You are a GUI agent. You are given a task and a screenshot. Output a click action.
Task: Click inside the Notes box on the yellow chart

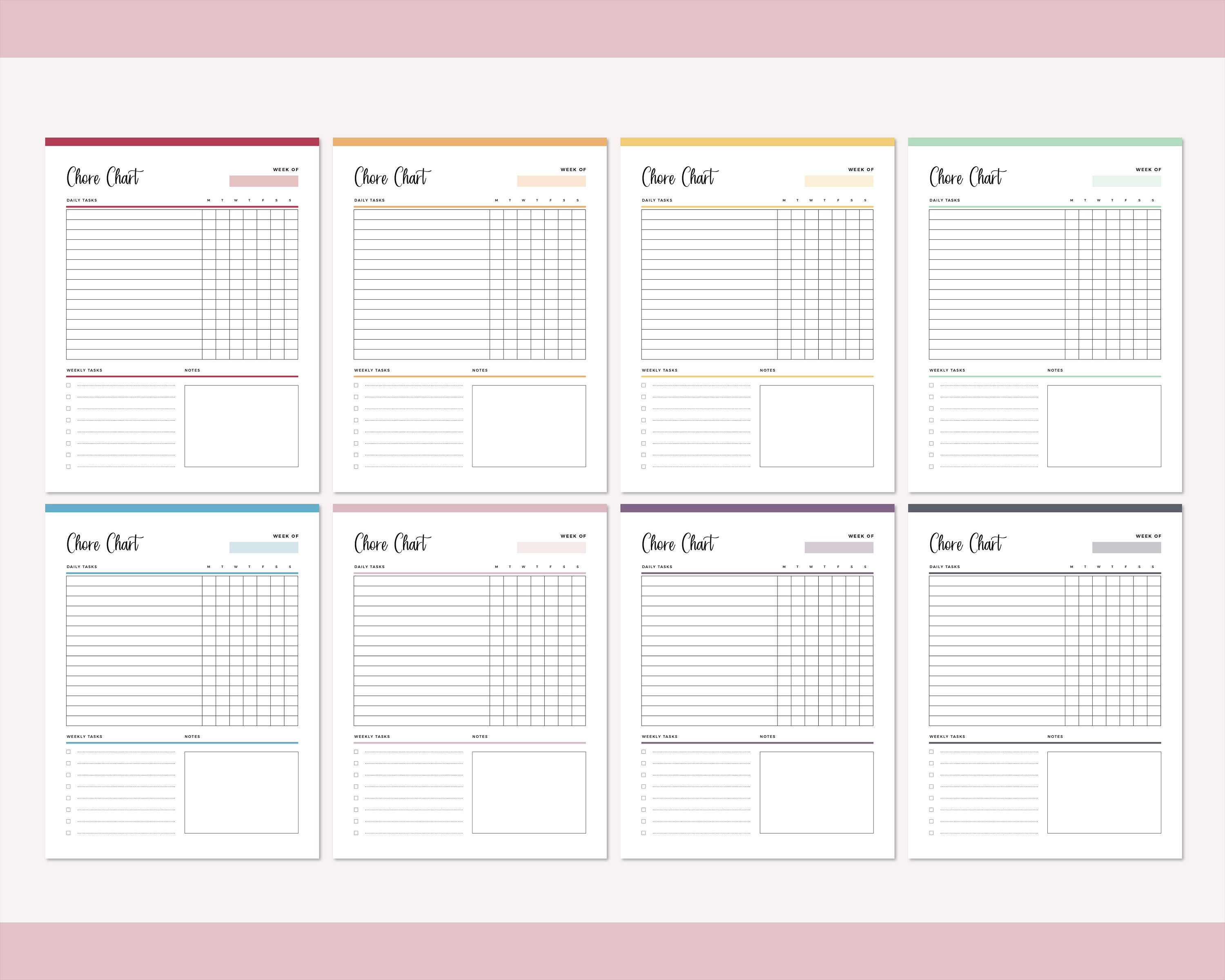pos(817,426)
